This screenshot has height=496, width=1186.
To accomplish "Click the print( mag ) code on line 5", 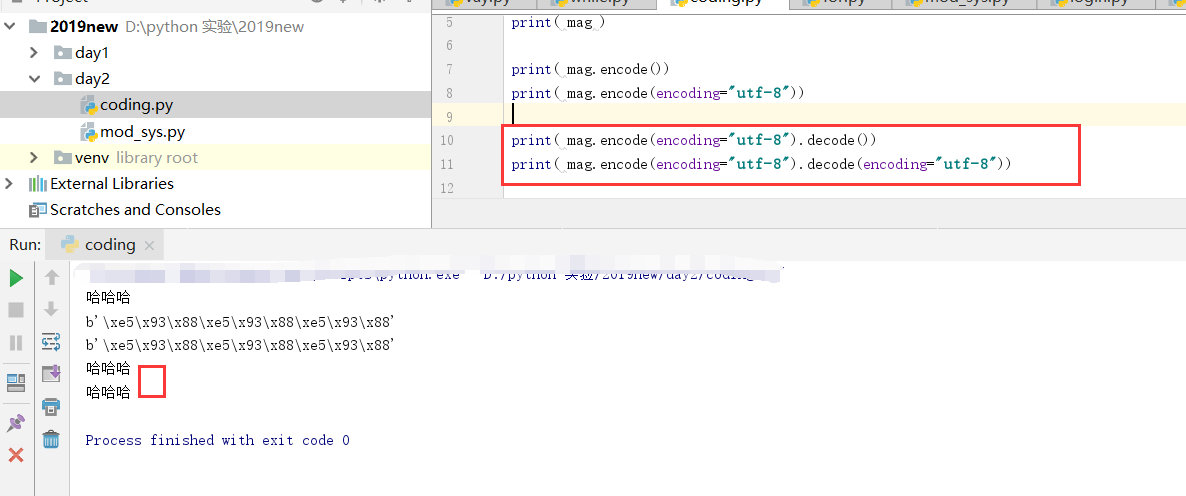I will tap(557, 22).
